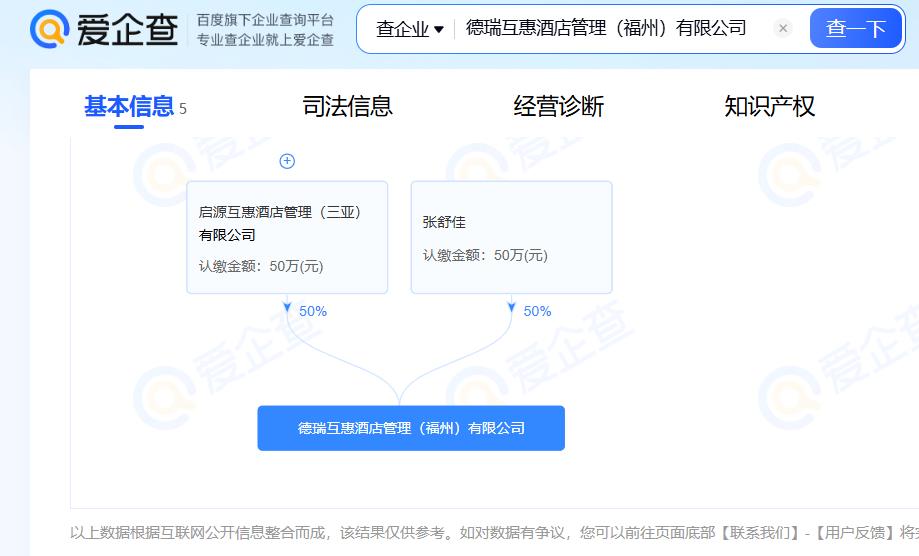Click the 查一下 search button
The width and height of the screenshot is (919, 556).
click(856, 28)
